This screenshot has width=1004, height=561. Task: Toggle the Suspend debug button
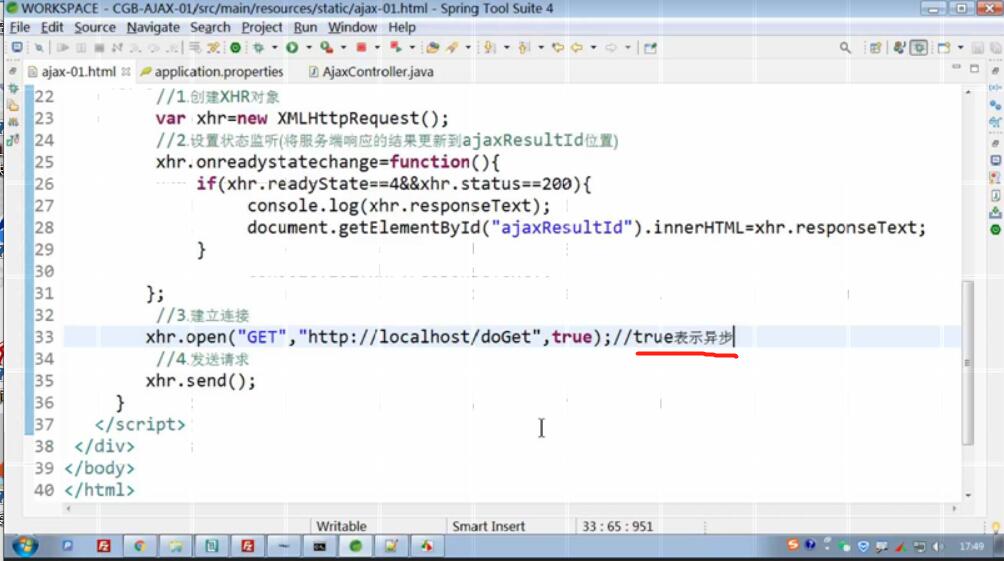81,47
